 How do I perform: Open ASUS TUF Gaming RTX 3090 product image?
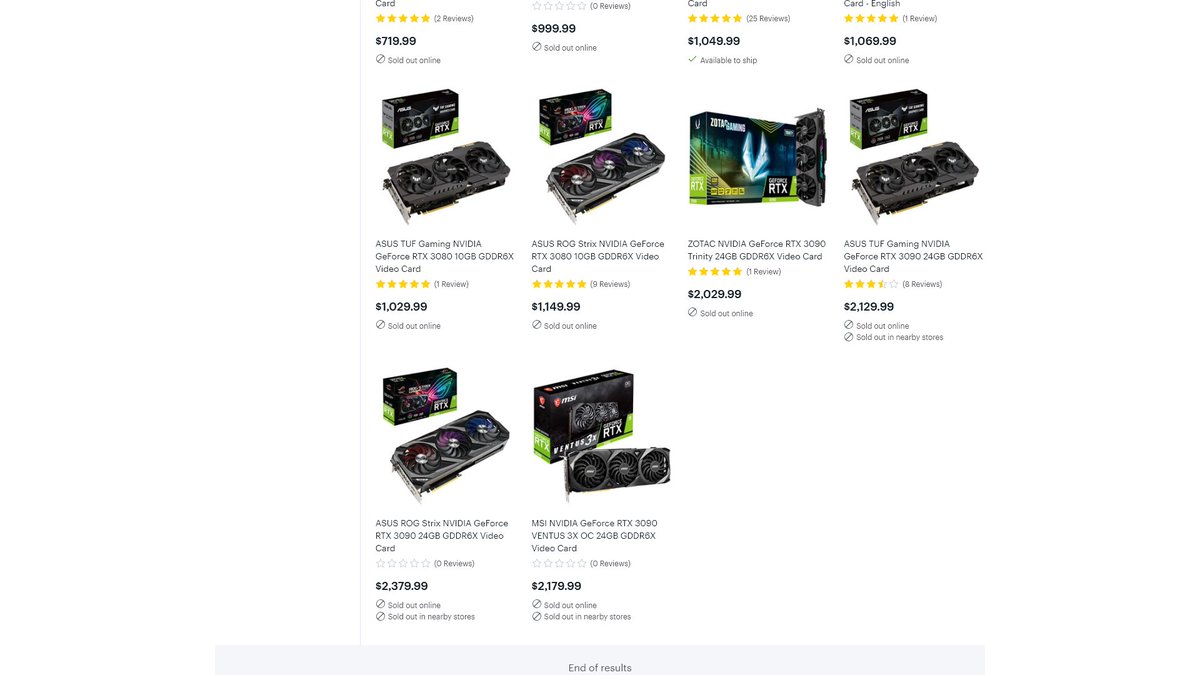click(914, 157)
